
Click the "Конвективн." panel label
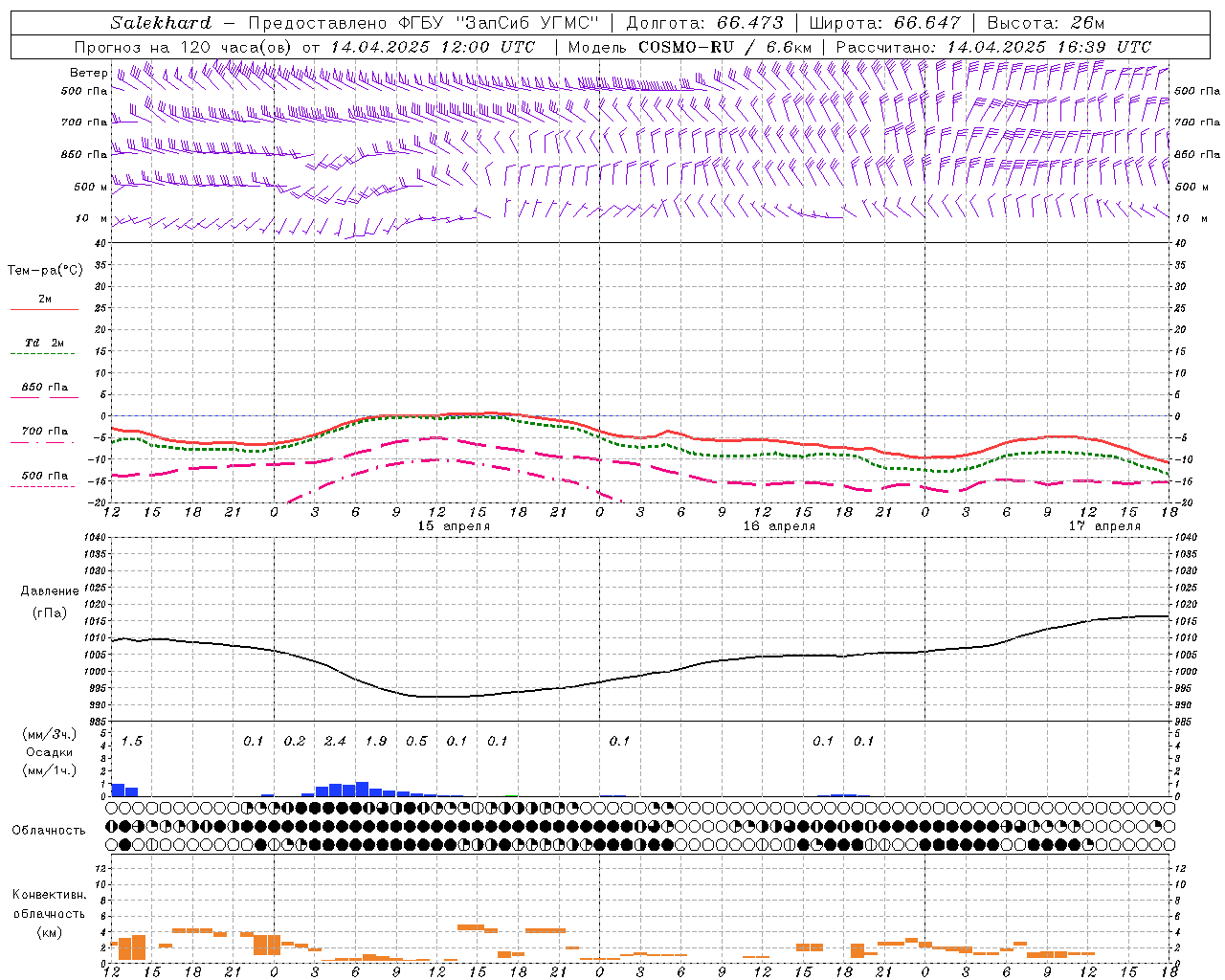49,895
